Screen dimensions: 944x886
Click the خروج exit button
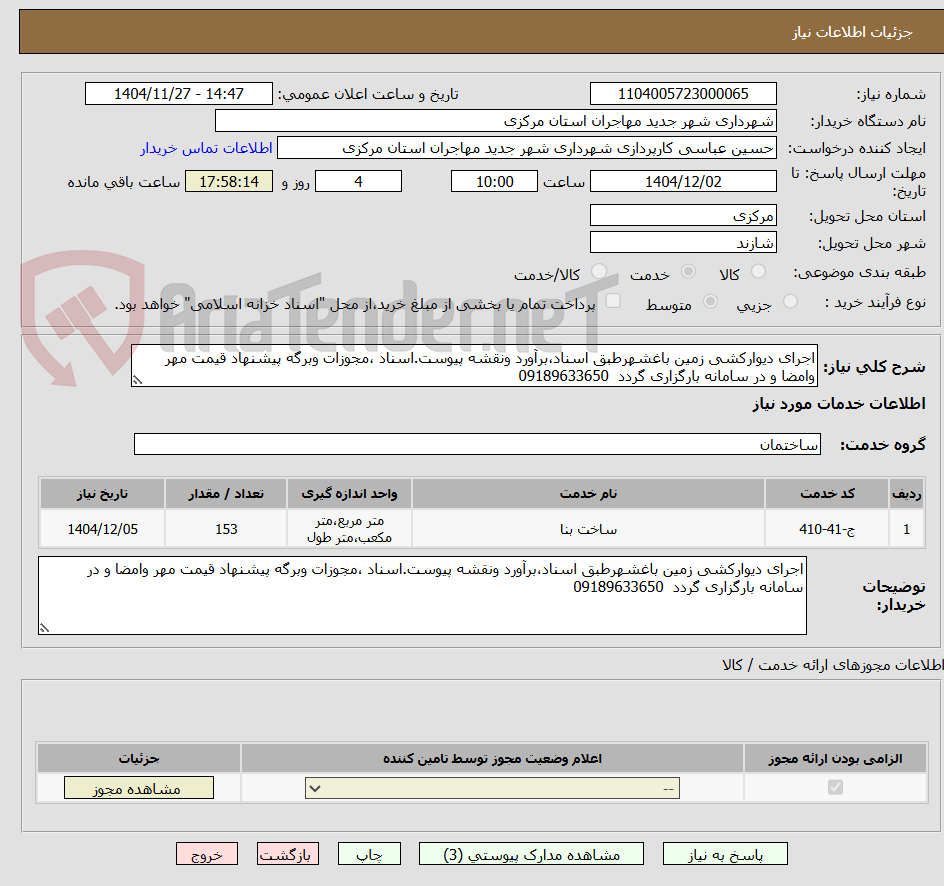coord(206,854)
